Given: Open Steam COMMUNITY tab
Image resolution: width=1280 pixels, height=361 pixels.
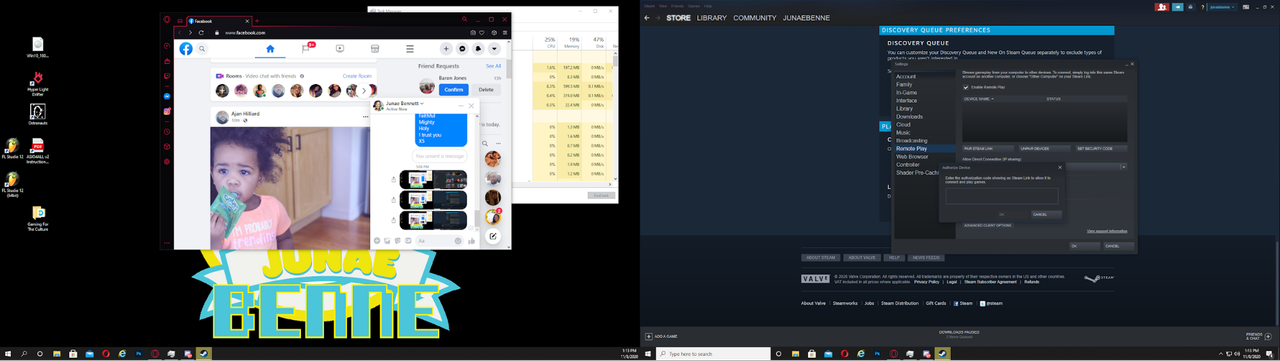Looking at the screenshot, I should pos(755,18).
